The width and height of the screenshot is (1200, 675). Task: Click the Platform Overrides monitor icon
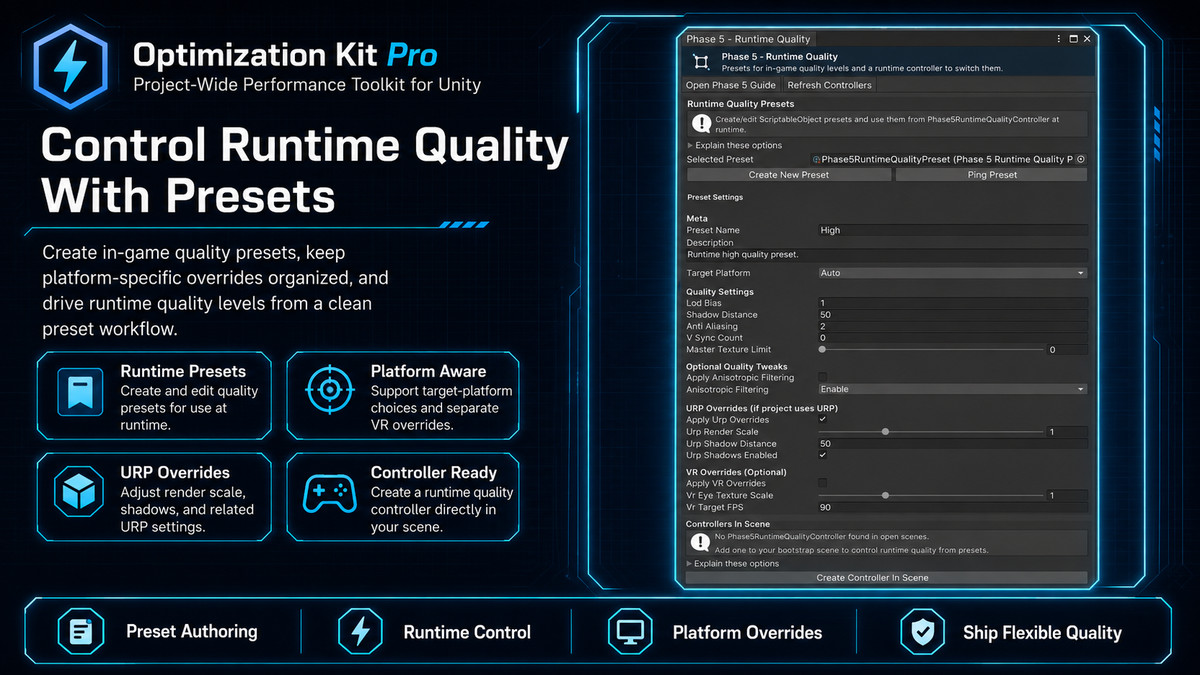click(x=629, y=632)
